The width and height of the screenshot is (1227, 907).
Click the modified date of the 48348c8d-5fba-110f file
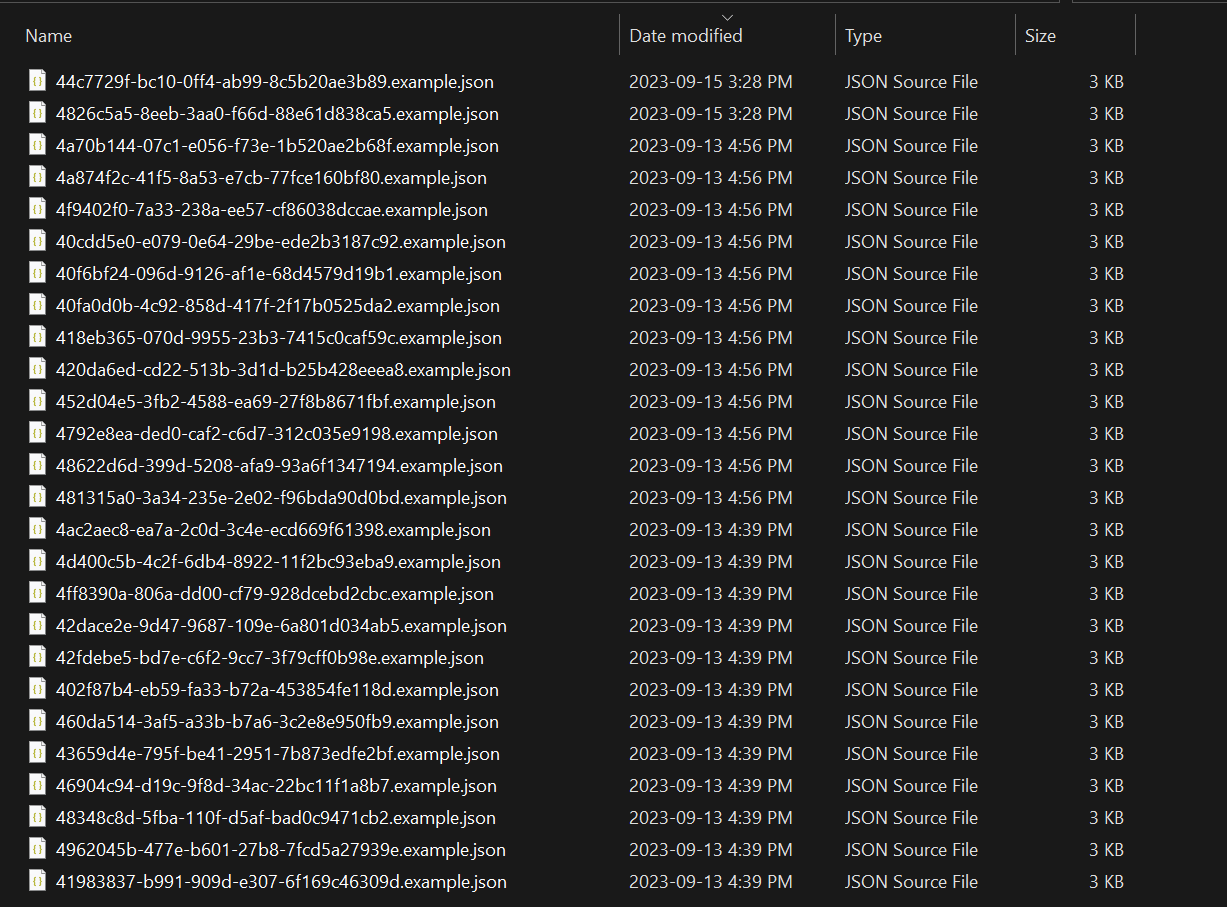[x=710, y=818]
